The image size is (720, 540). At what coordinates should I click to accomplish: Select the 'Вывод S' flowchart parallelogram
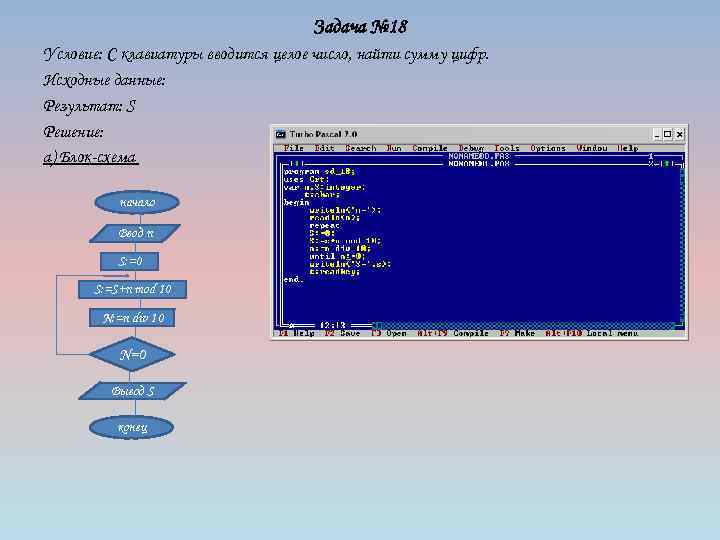(133, 391)
